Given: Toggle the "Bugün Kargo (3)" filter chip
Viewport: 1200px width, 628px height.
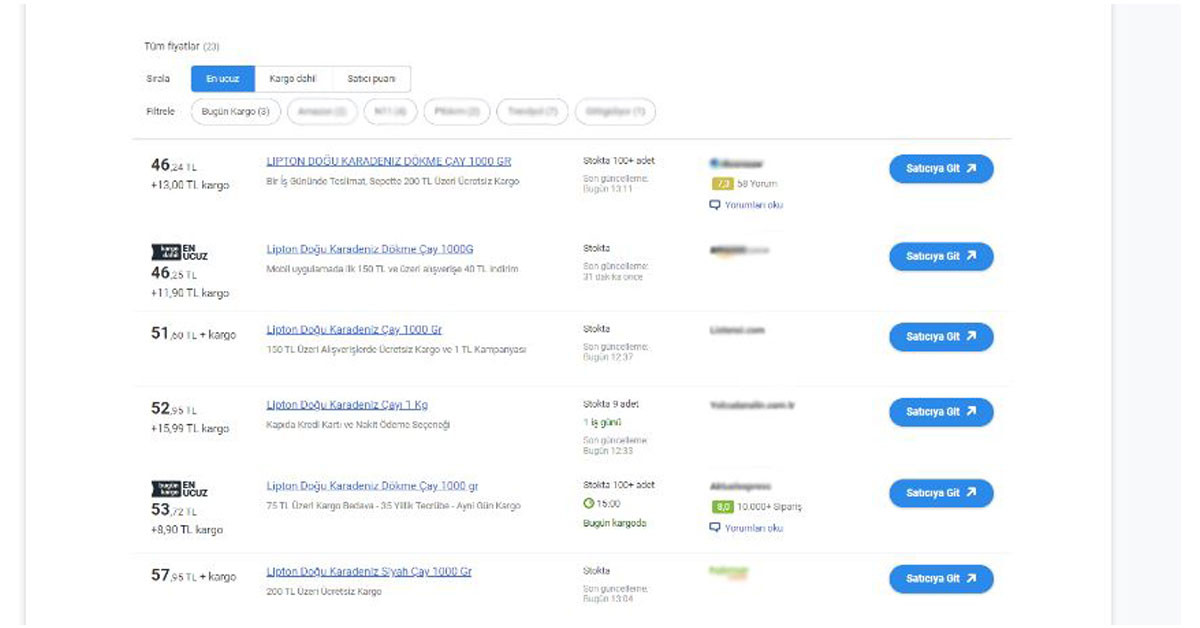Looking at the screenshot, I should click(236, 111).
